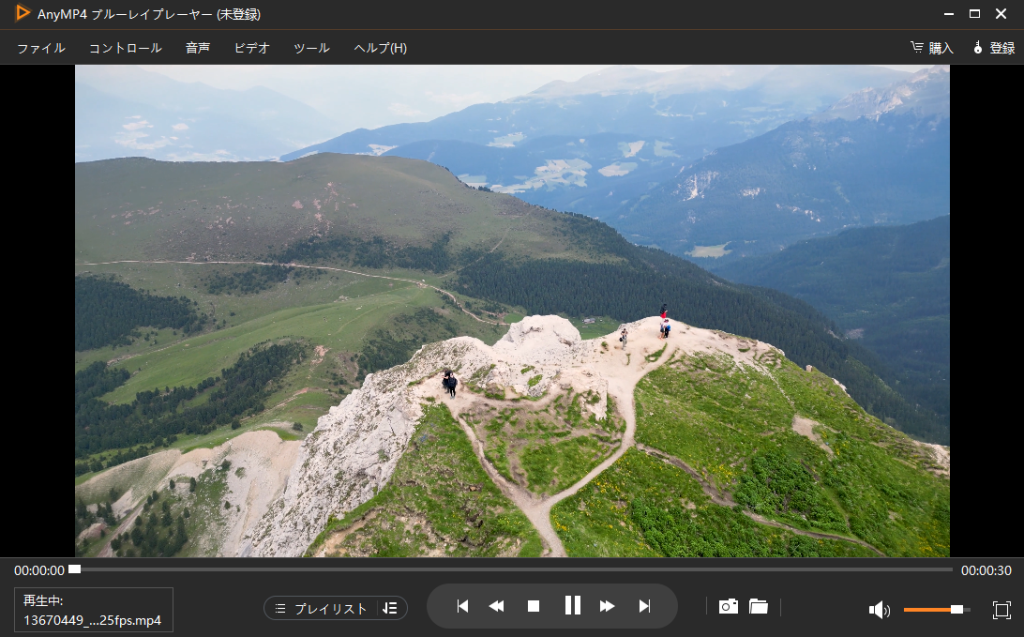
Task: Rewind the video
Action: tap(496, 607)
